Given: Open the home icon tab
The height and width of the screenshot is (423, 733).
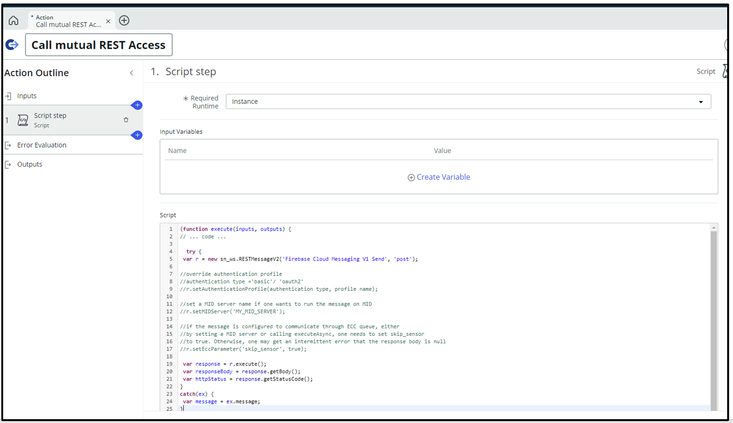Looking at the screenshot, I should tap(14, 21).
